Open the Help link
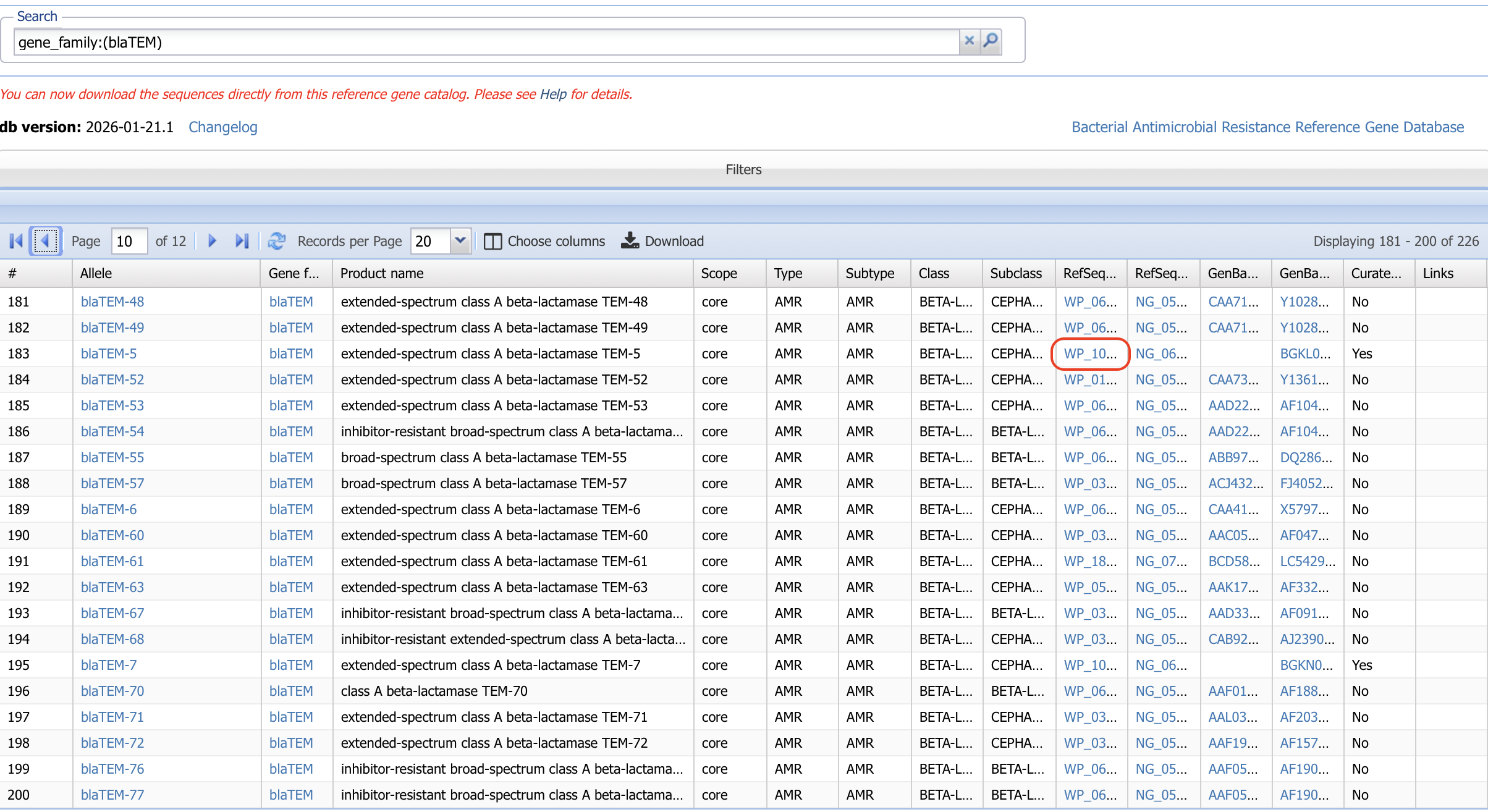Viewport: 1488px width, 812px height. (553, 94)
